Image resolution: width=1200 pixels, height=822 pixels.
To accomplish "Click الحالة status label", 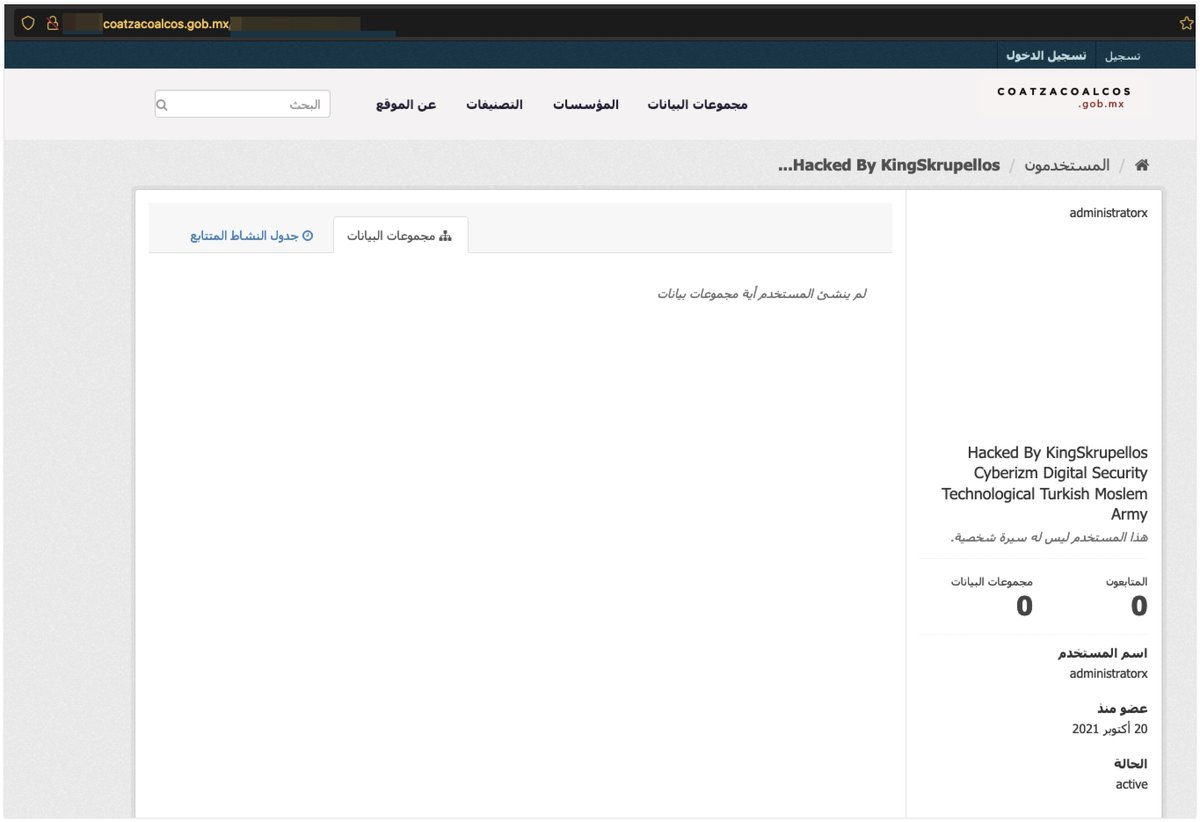I will coord(1131,764).
